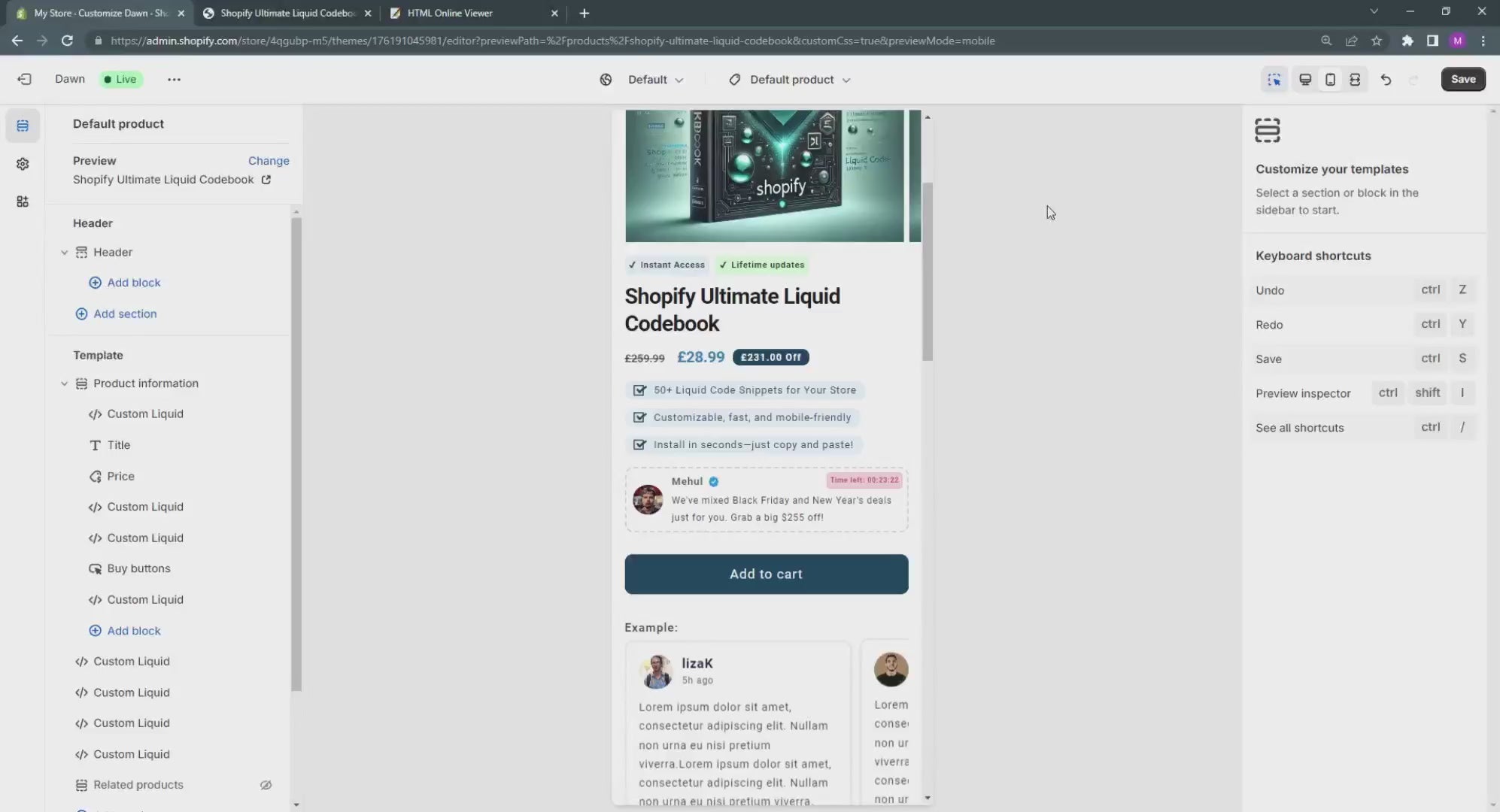Click Add to cart in the preview
The width and height of the screenshot is (1500, 812).
click(x=765, y=574)
